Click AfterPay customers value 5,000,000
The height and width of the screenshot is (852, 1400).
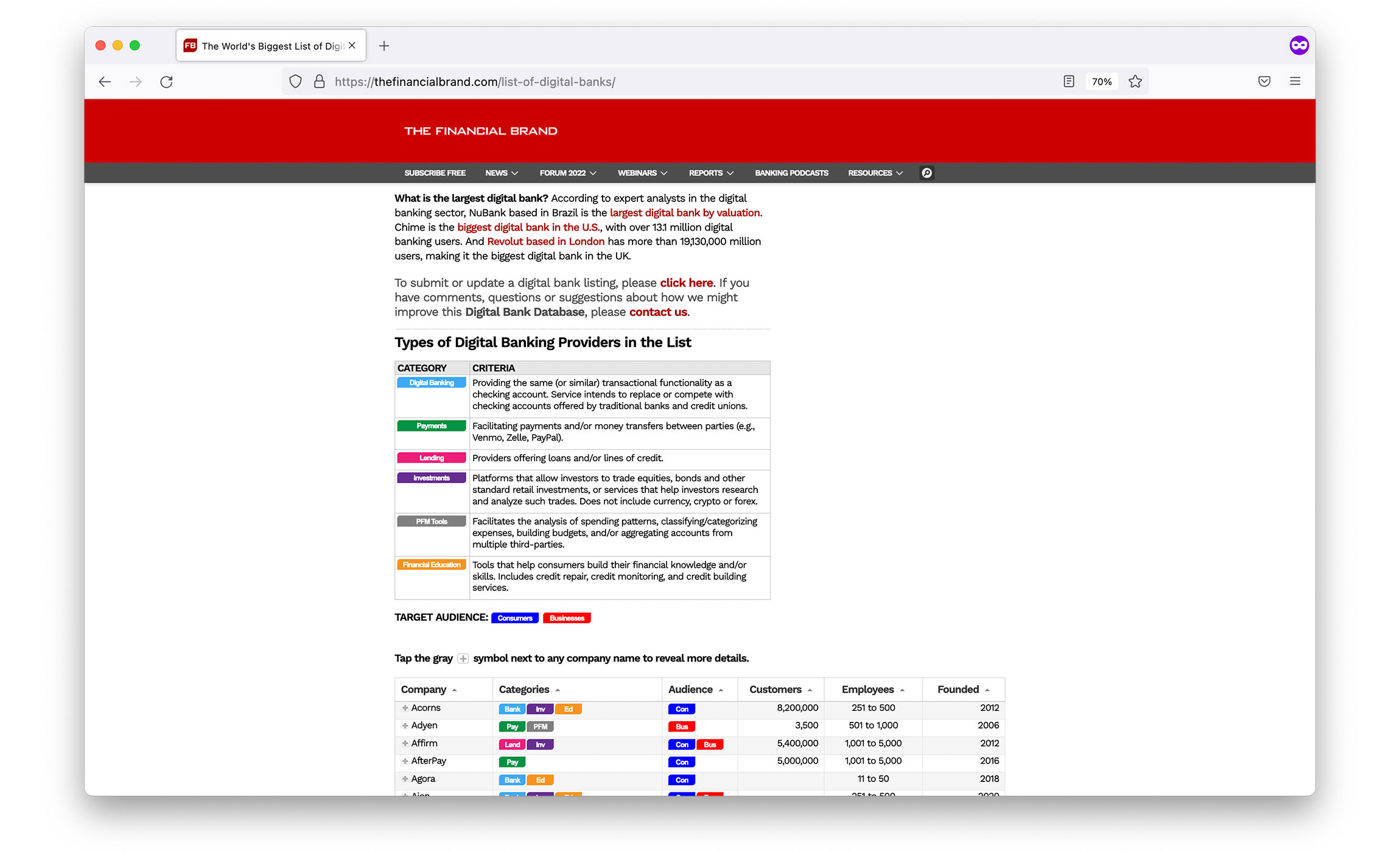797,761
